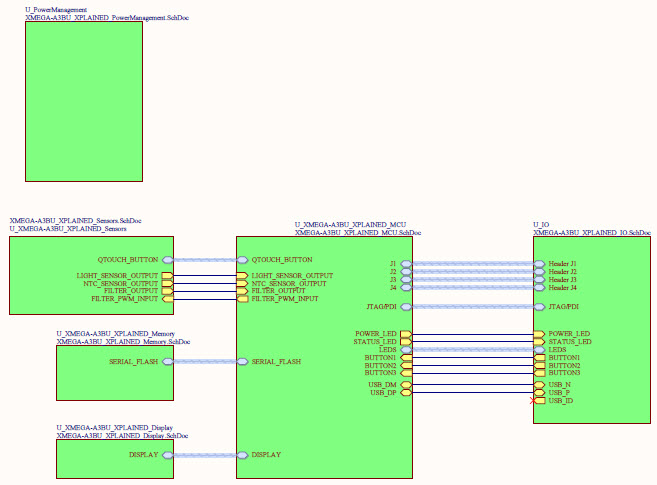The height and width of the screenshot is (485, 657).
Task: Pick the LEDS harness port on MCU sheet
Action: coord(406,350)
